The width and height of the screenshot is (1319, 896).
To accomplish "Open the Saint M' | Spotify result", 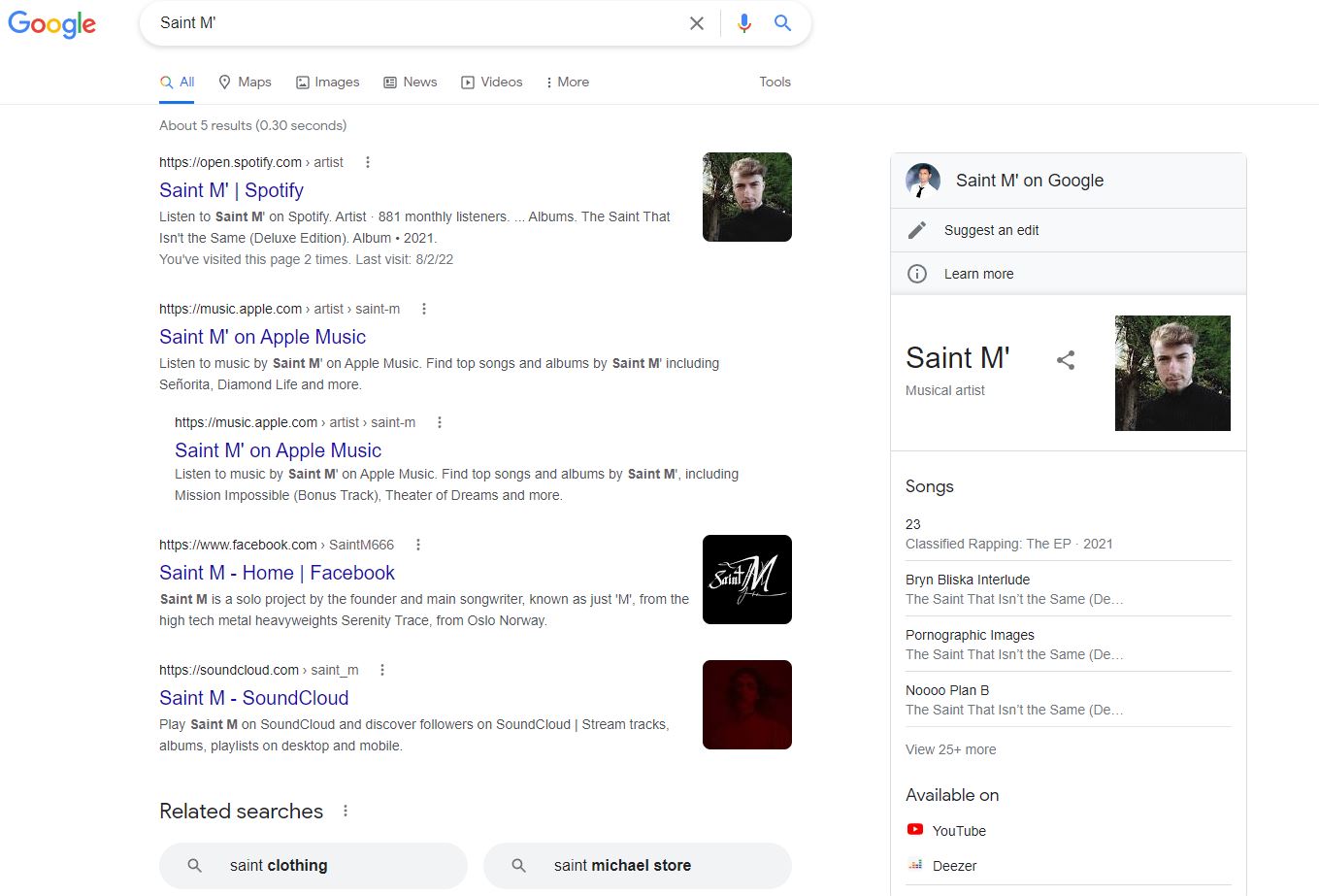I will tap(231, 190).
